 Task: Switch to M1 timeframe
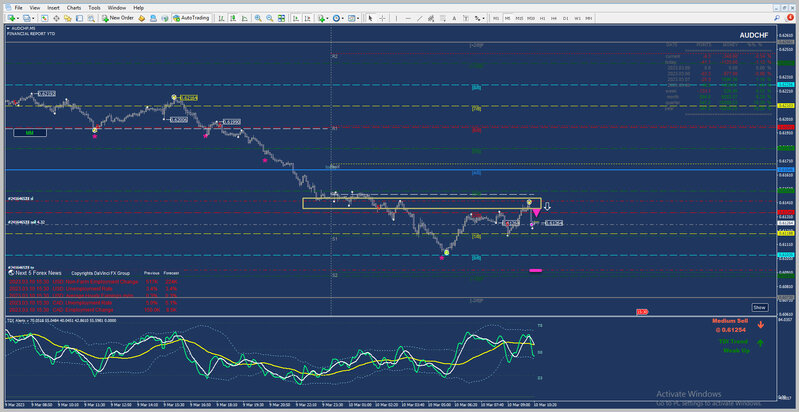click(496, 18)
